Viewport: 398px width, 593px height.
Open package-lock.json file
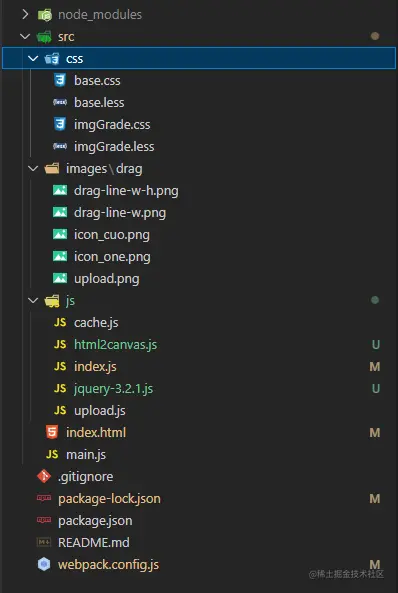(x=109, y=498)
